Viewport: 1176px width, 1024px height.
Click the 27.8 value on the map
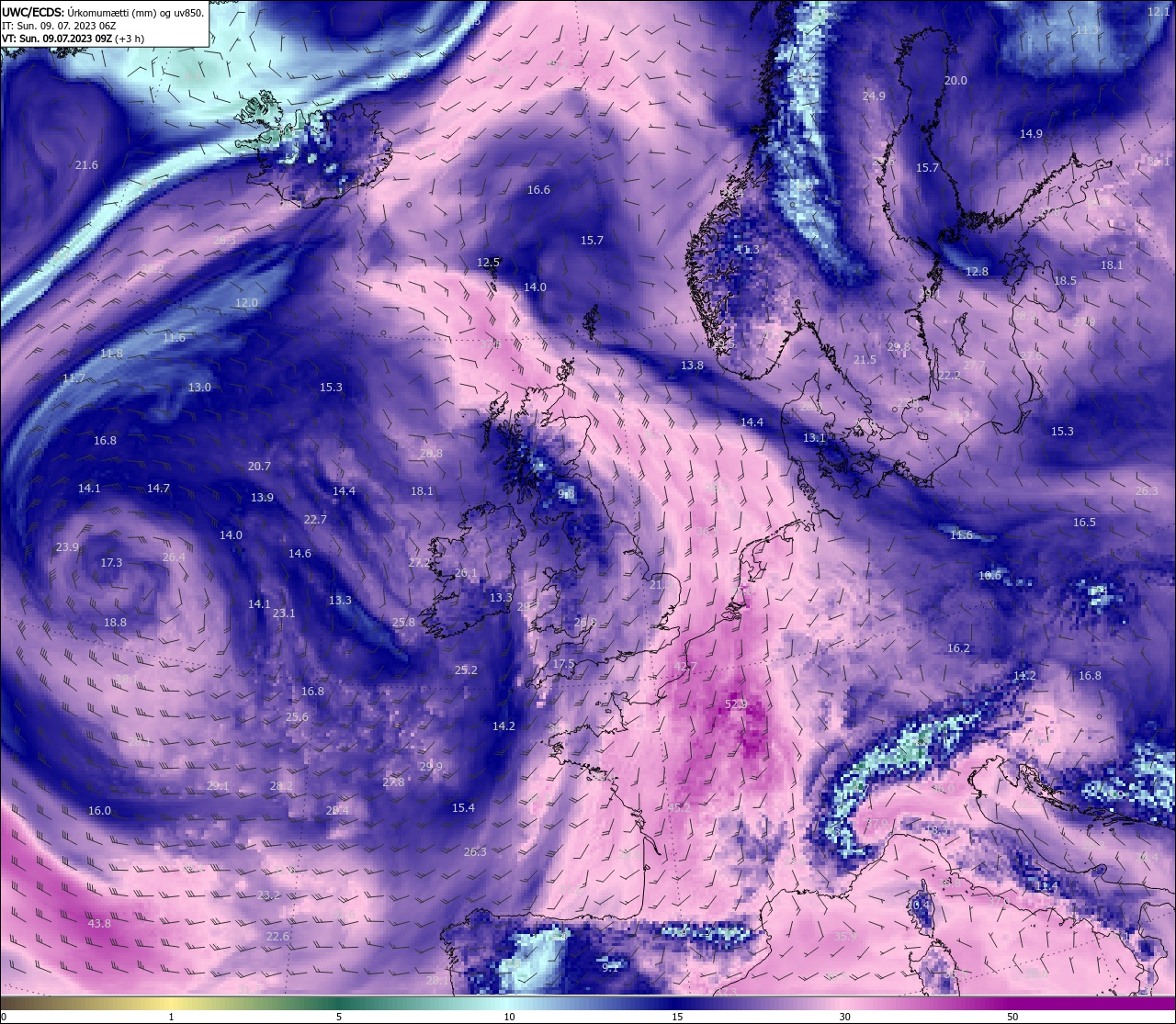393,782
